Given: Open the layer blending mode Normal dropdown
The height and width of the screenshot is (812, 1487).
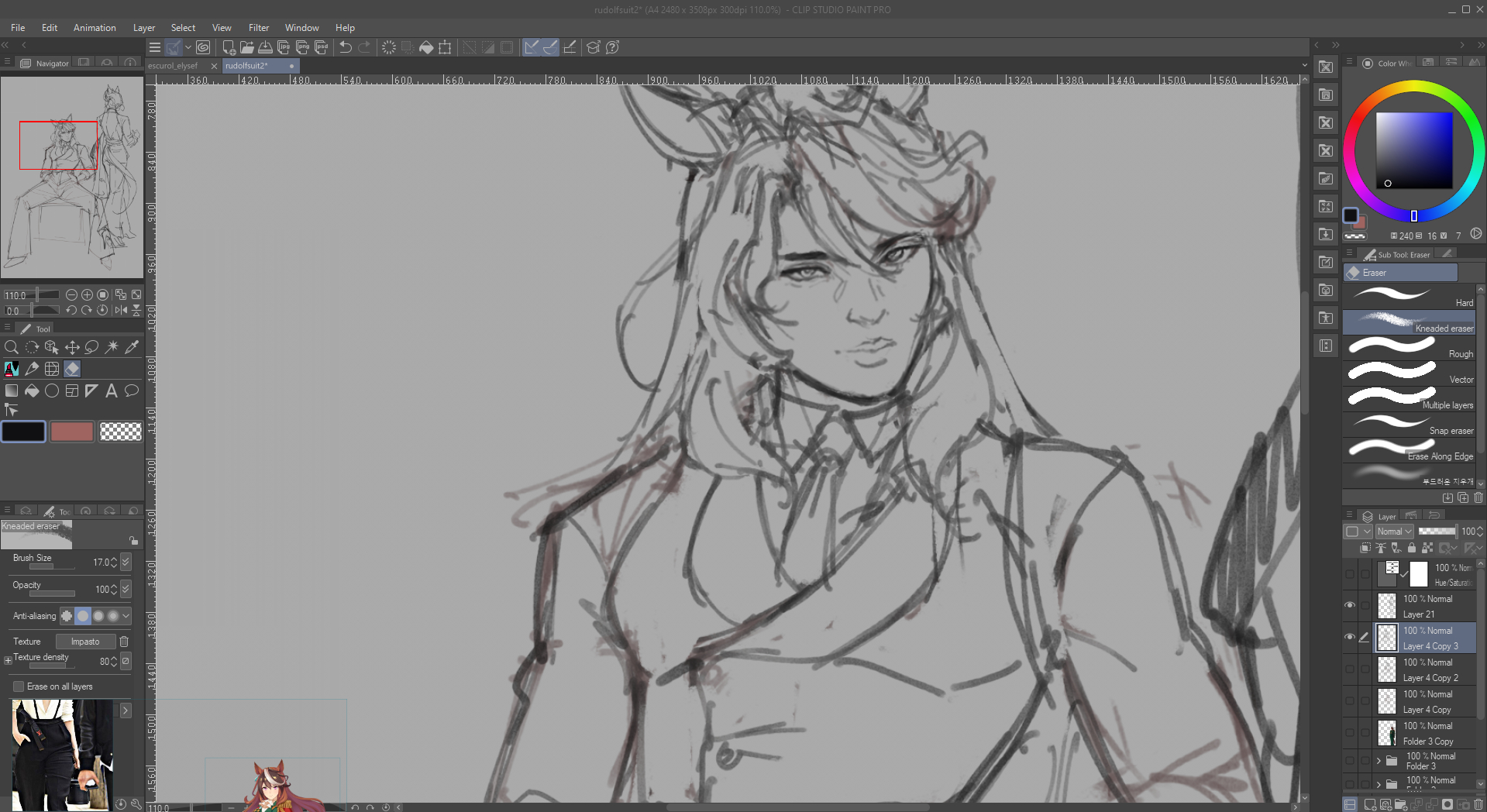Looking at the screenshot, I should (x=1394, y=532).
